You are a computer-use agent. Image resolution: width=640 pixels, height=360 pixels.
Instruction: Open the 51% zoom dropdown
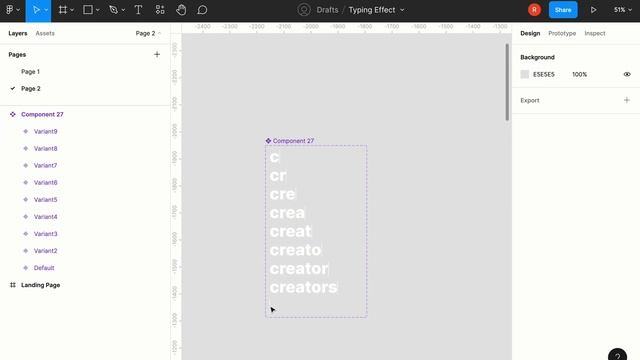pos(623,10)
